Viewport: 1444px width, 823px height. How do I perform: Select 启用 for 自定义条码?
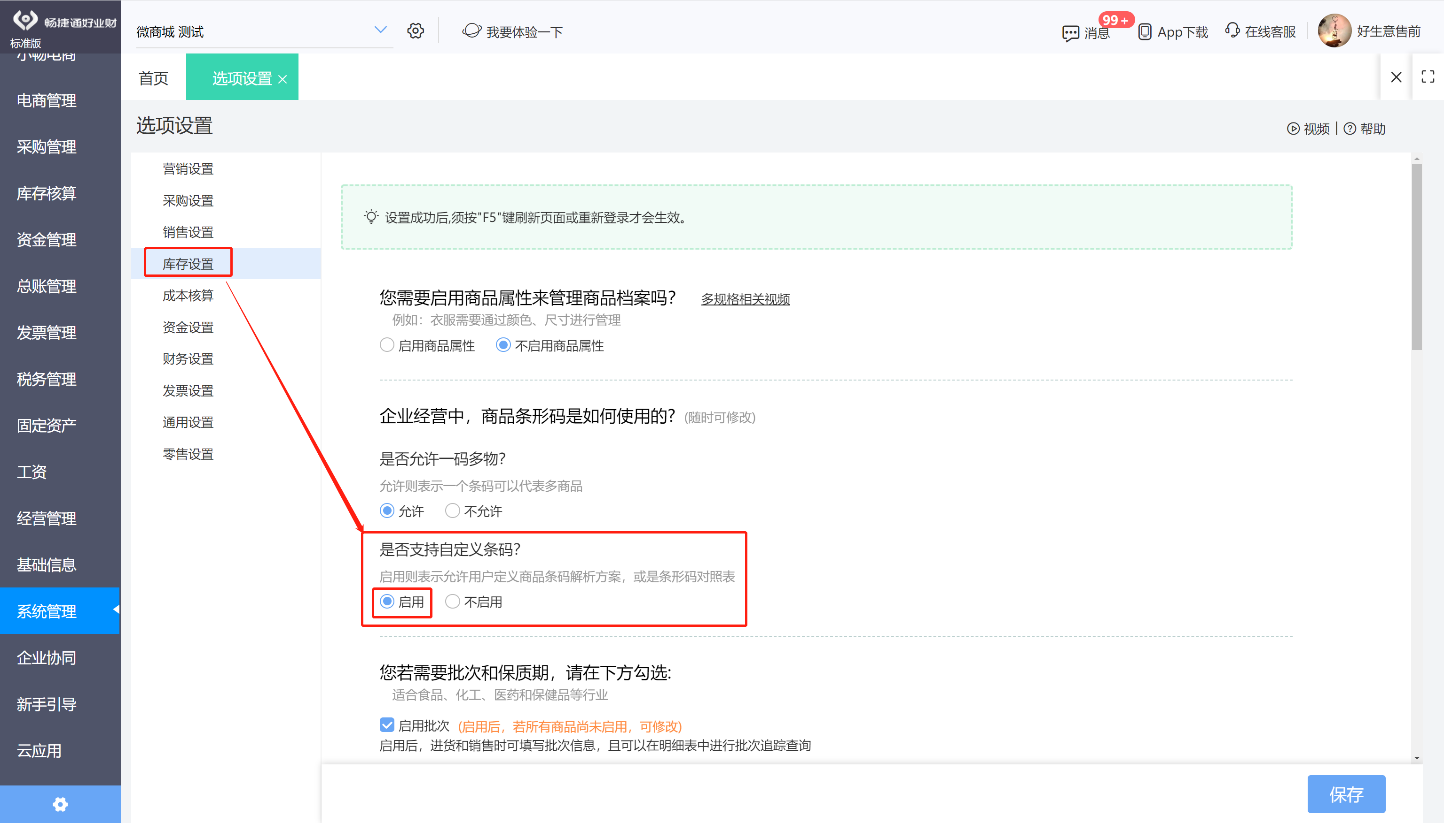[x=387, y=602]
